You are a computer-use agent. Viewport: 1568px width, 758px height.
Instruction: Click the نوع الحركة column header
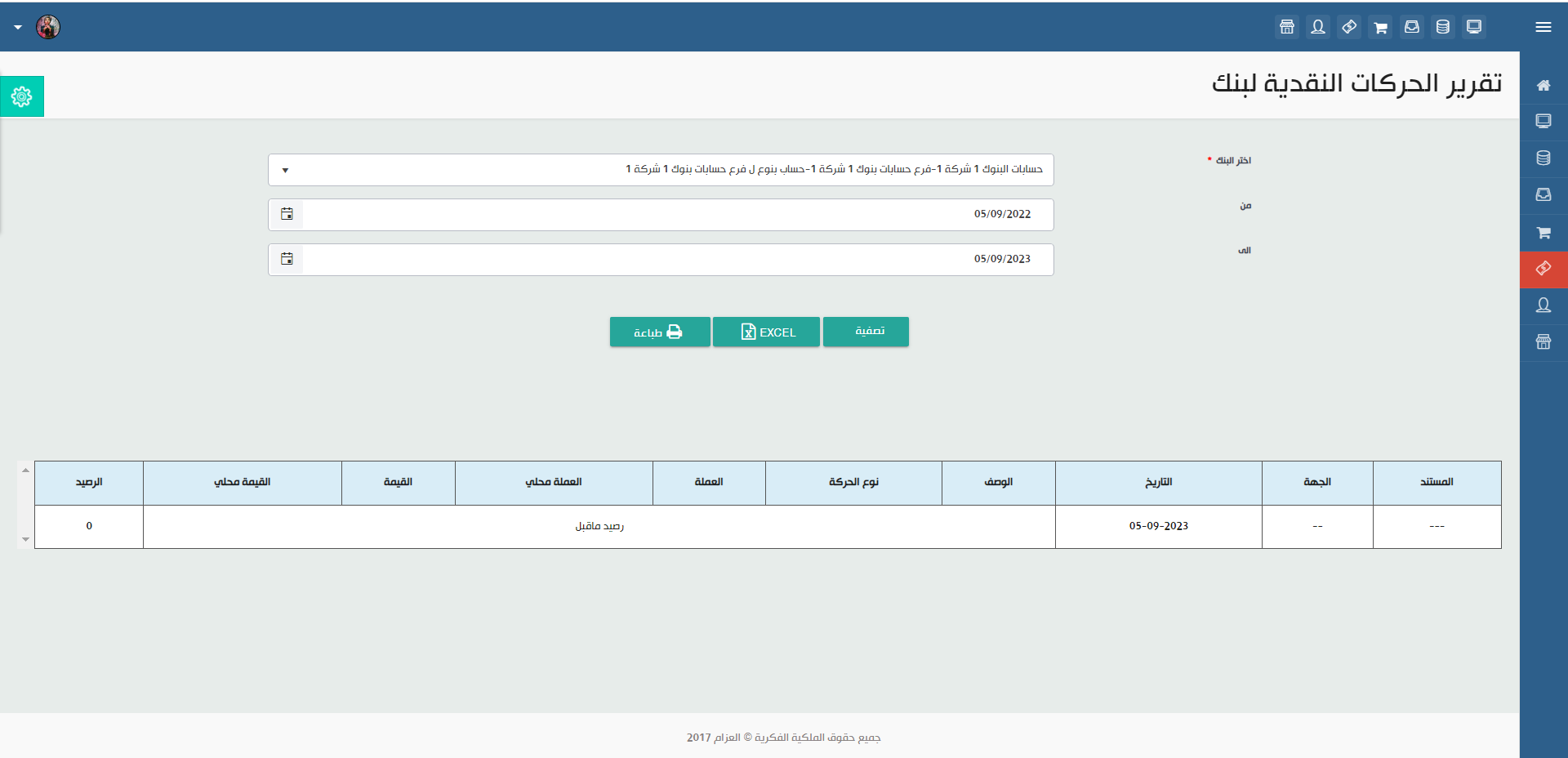tap(853, 483)
